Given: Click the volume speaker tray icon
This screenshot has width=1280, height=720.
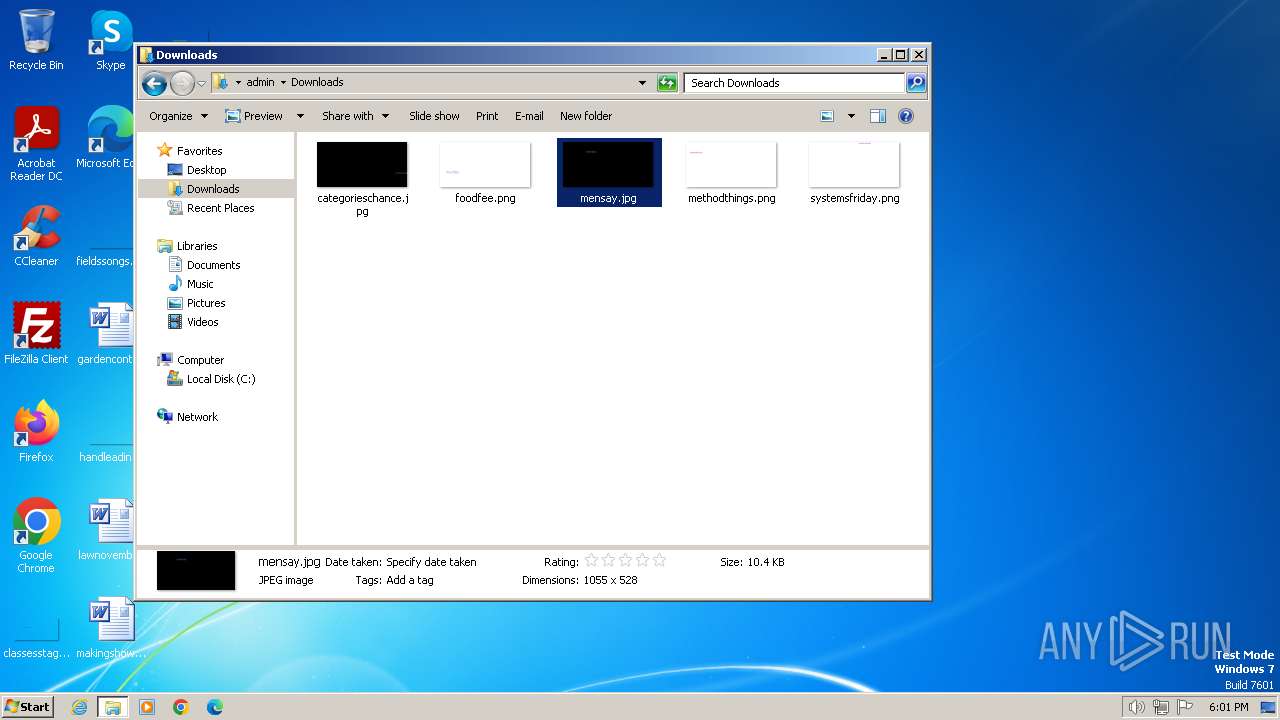Looking at the screenshot, I should coord(1136,707).
